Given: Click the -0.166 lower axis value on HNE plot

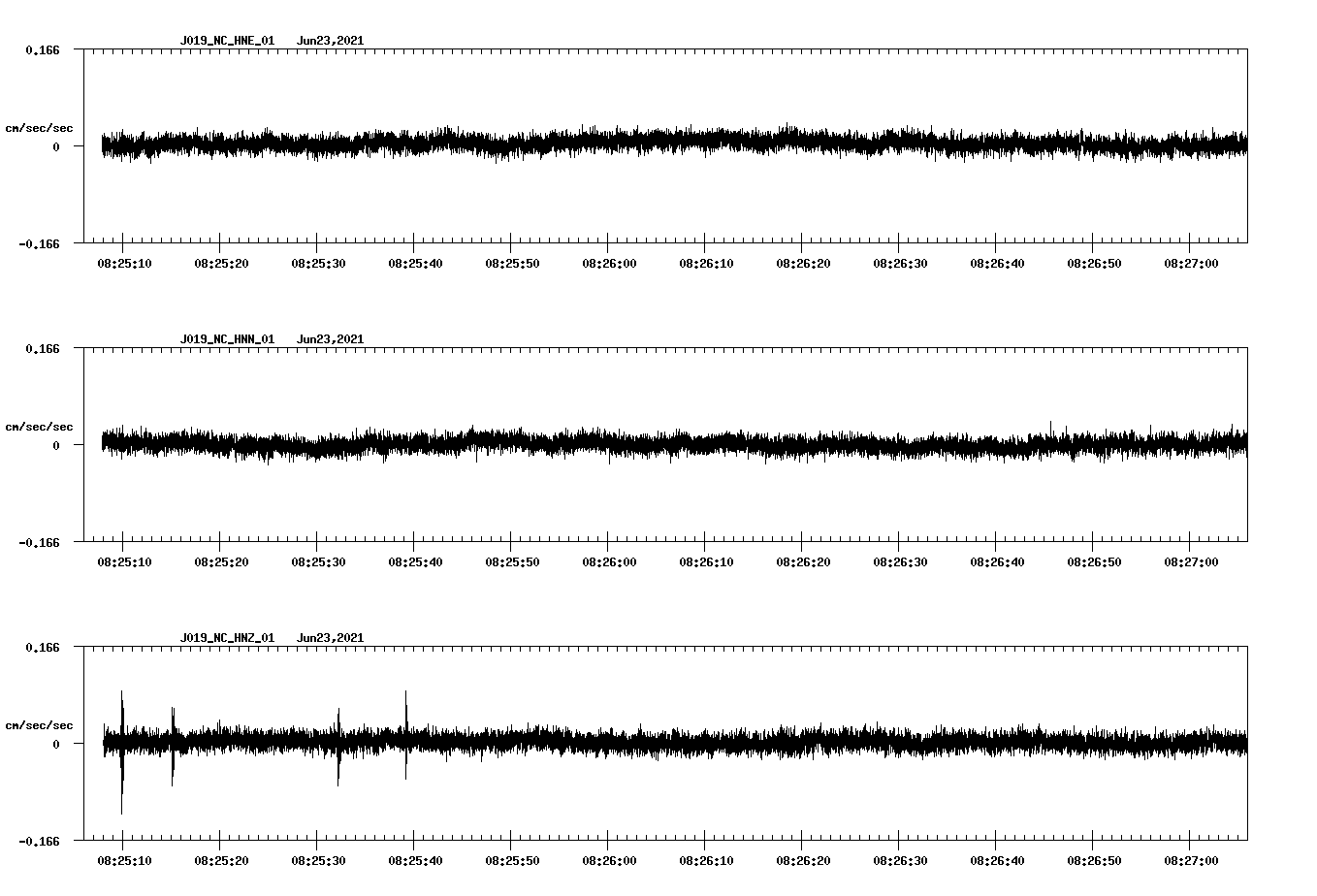Looking at the screenshot, I should click(39, 244).
